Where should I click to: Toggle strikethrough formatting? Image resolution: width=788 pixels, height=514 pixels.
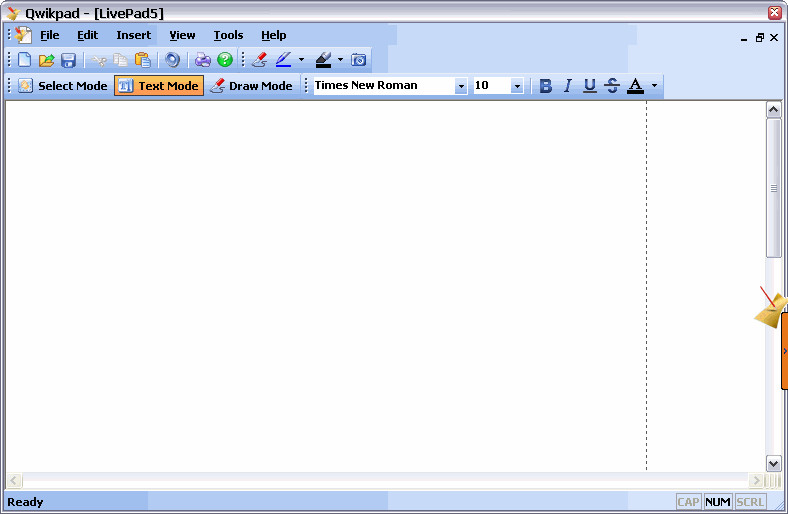(612, 86)
